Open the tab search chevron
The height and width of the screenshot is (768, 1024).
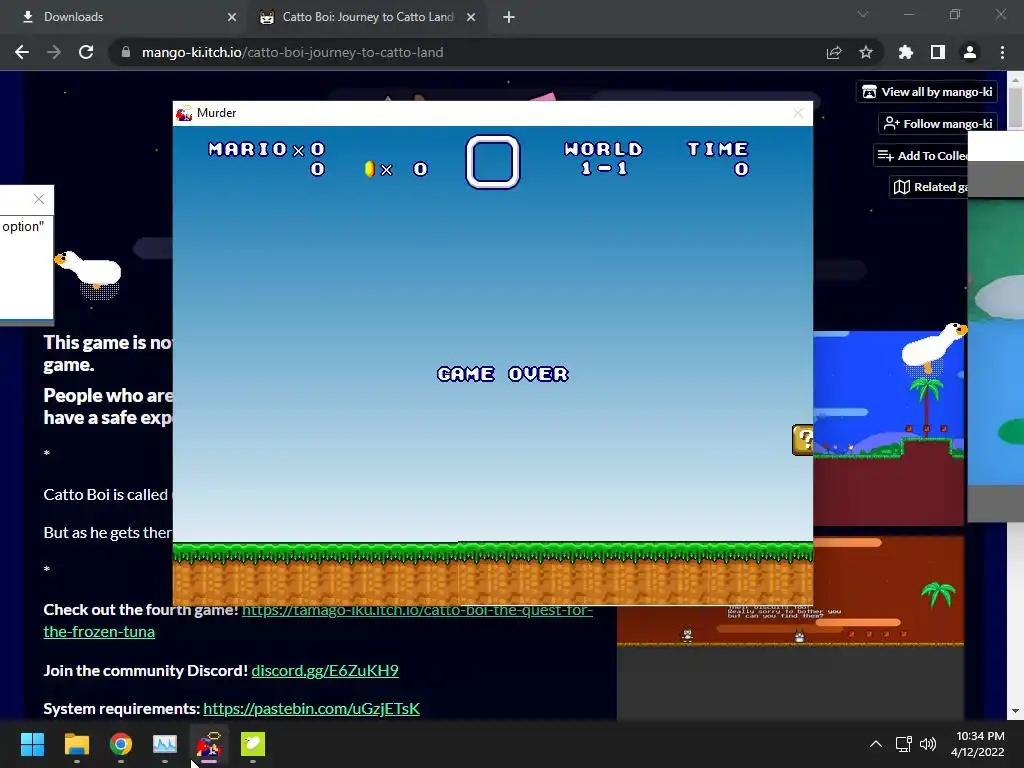(863, 14)
